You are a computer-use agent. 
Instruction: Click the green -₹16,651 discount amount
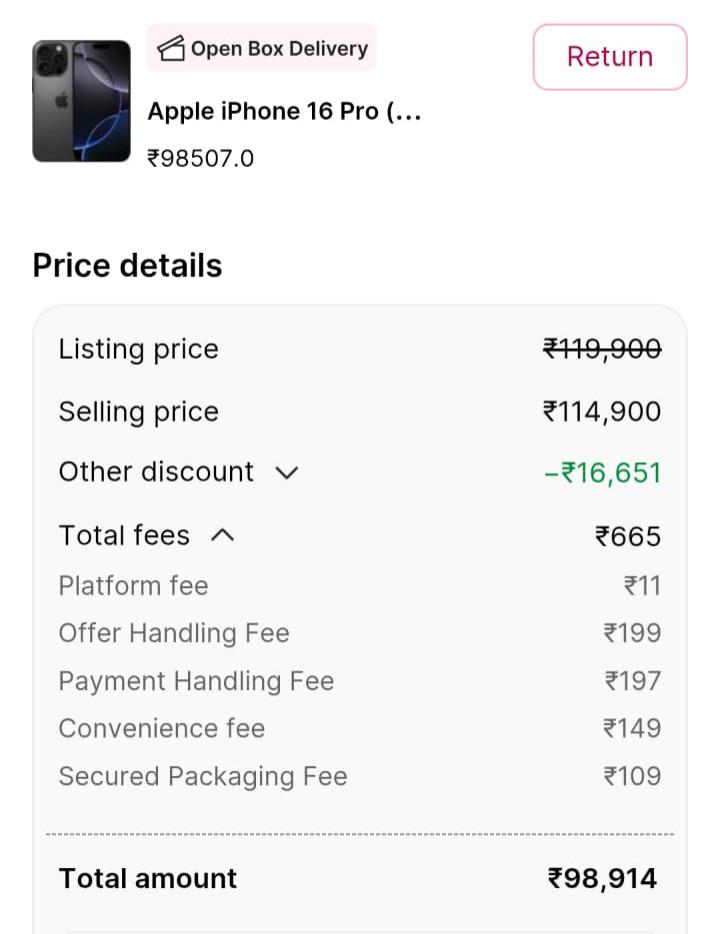point(602,473)
